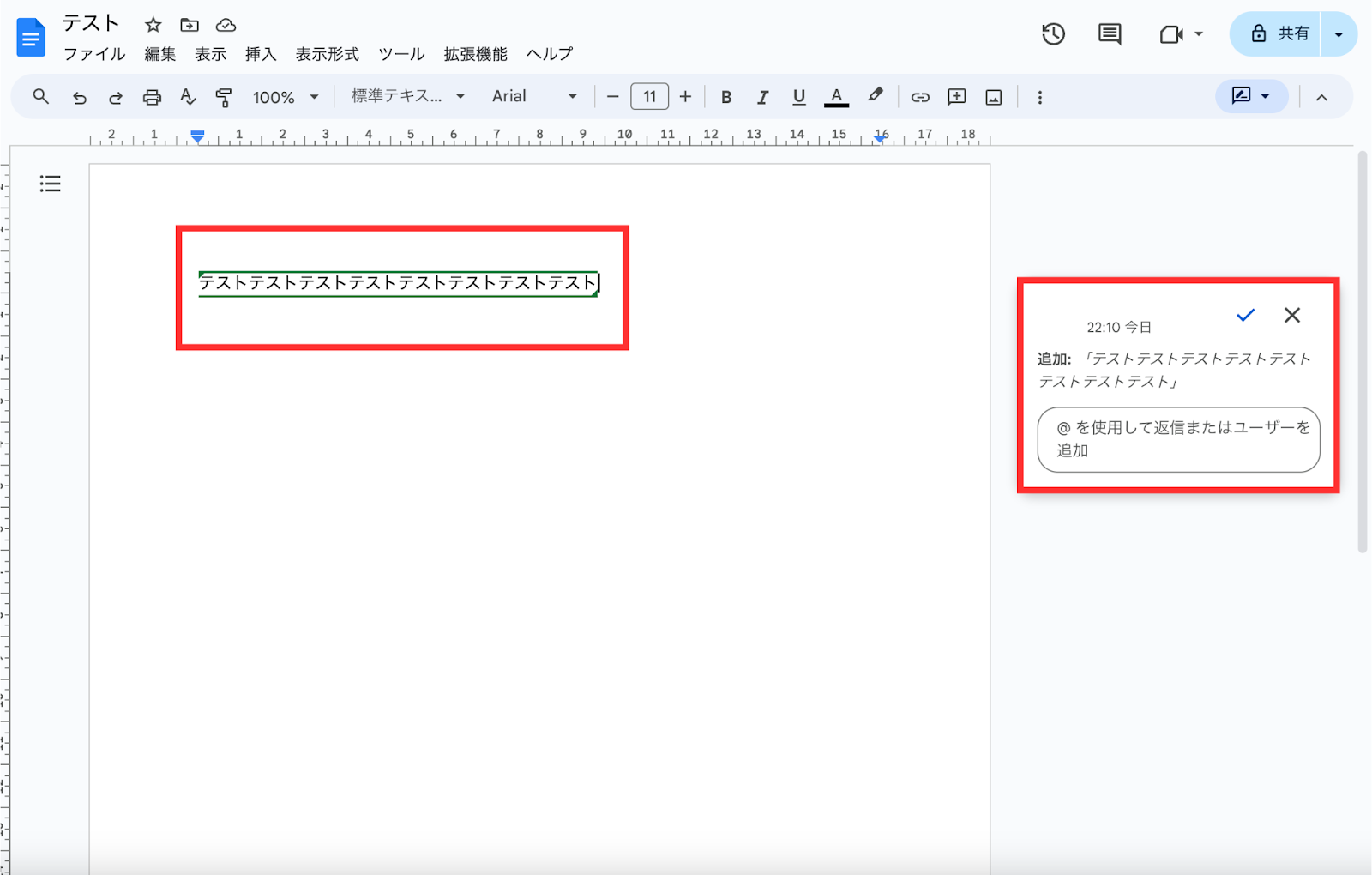Click the right indent marker on ruler
Screen dimensions: 1372x875
[880, 138]
